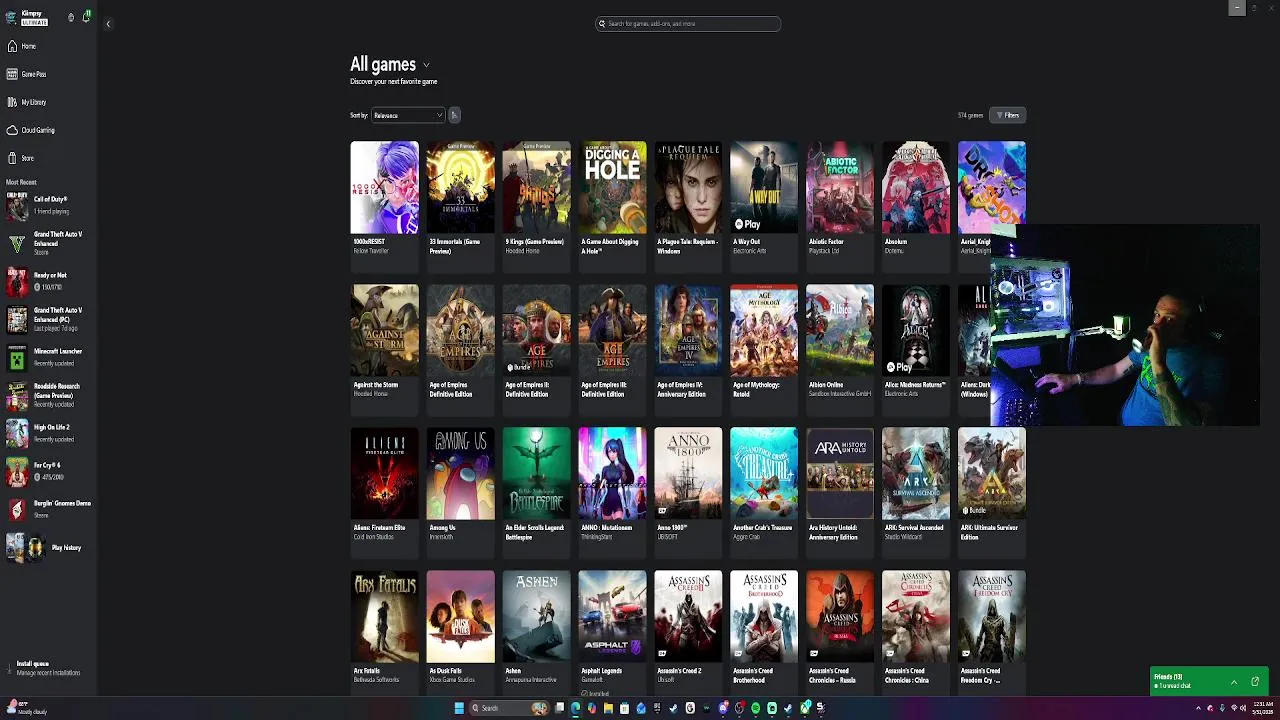Open weather widget on taskbar
Image resolution: width=1280 pixels, height=720 pixels.
(27, 708)
